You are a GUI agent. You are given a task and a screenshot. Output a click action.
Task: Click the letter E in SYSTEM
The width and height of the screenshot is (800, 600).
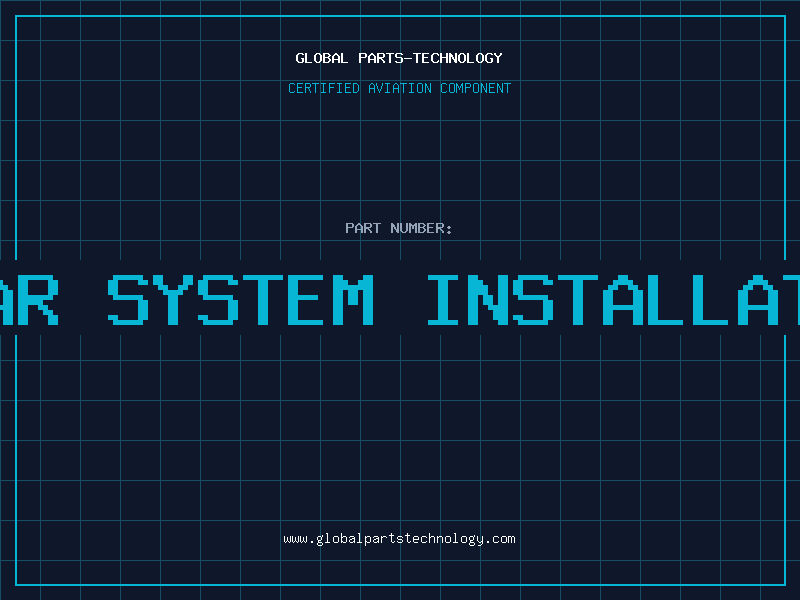(308, 300)
